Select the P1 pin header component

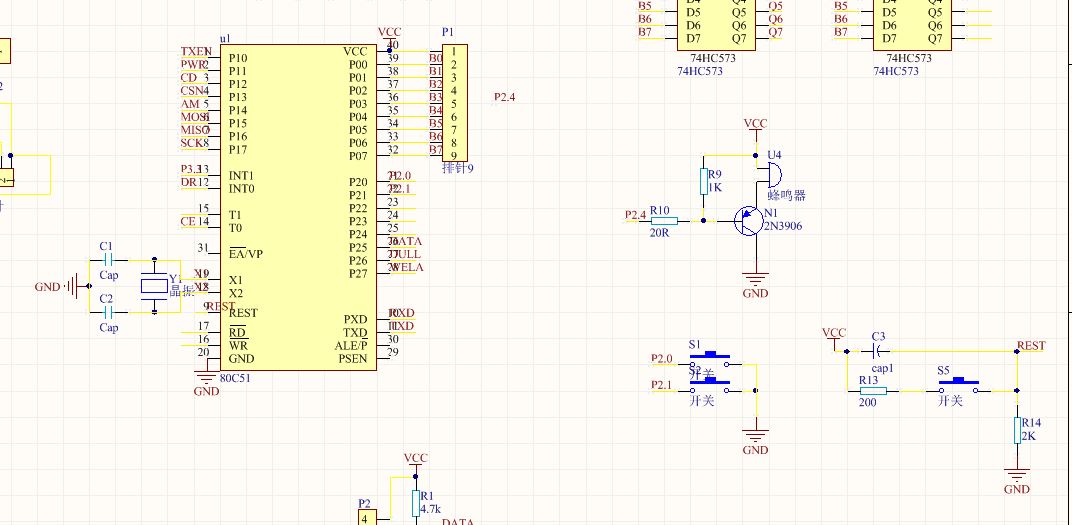tap(455, 103)
